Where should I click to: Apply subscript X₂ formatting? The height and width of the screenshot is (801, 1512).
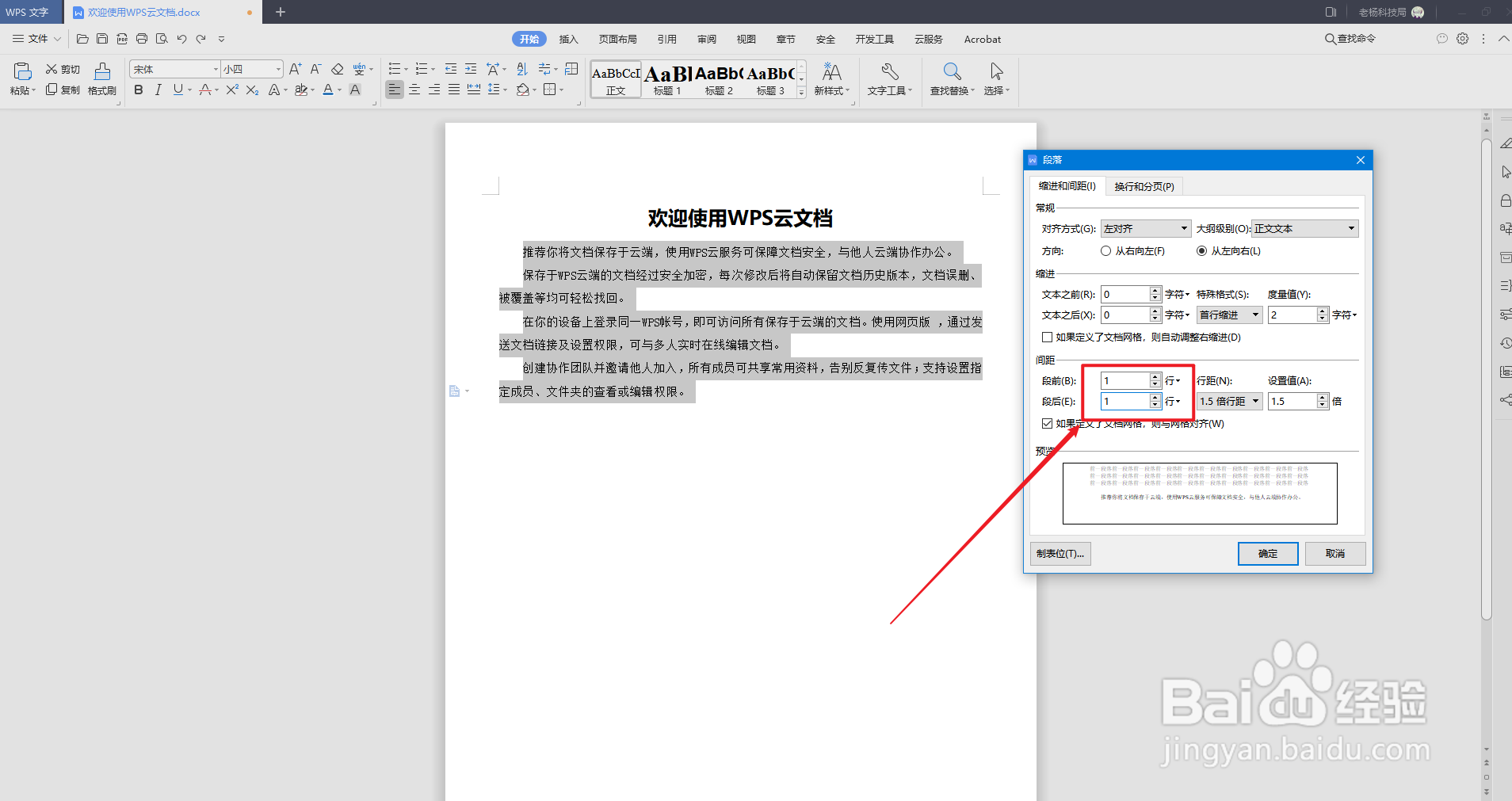pyautogui.click(x=252, y=90)
